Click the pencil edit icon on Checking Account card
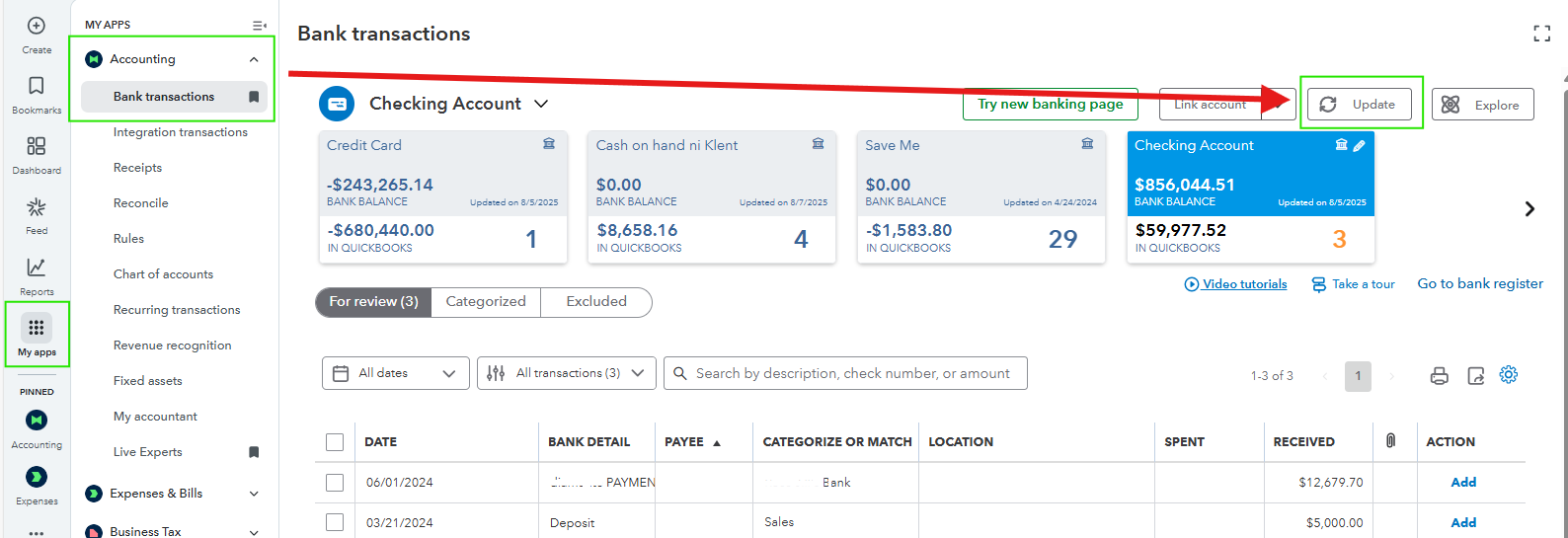This screenshot has width=1568, height=538. click(x=1359, y=145)
